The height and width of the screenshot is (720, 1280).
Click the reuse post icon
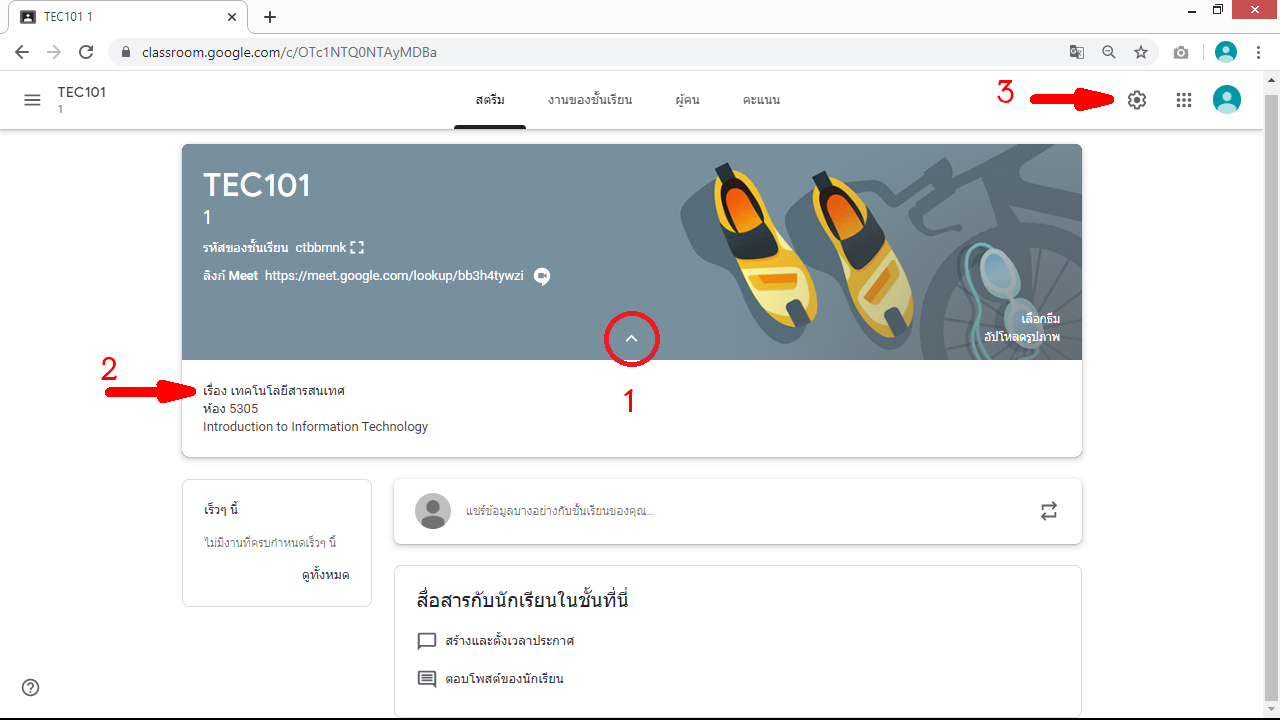(1048, 511)
